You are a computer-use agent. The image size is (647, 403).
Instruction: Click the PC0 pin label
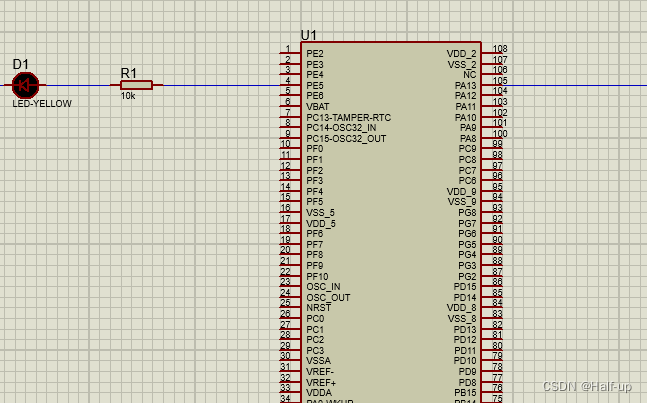[315, 318]
